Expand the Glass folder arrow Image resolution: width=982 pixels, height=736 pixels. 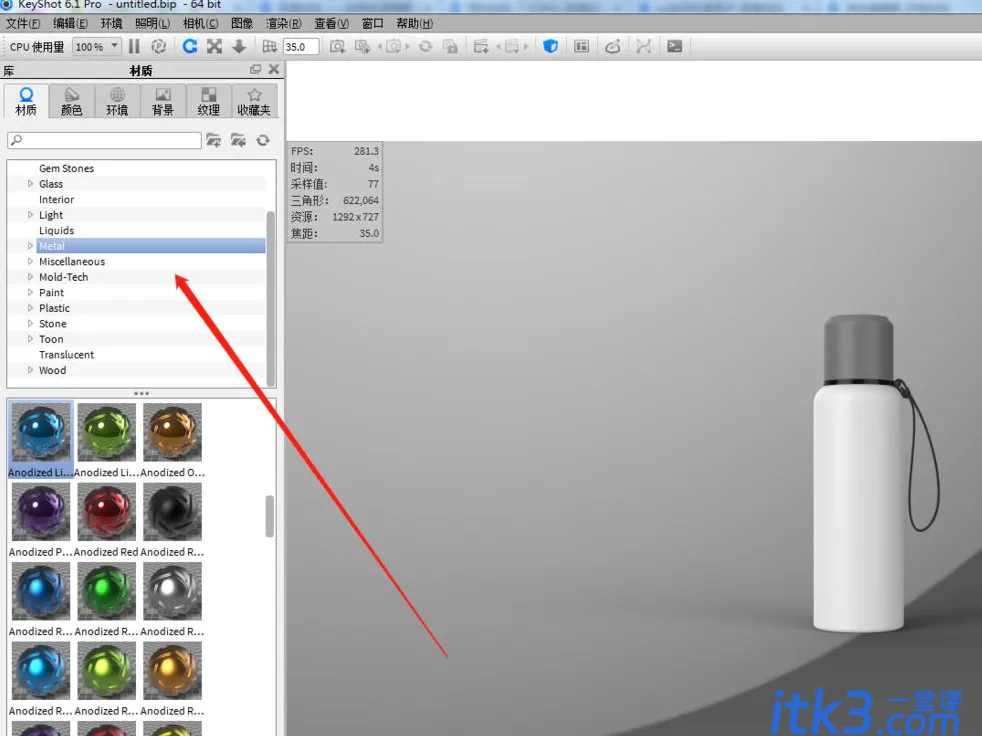(30, 184)
